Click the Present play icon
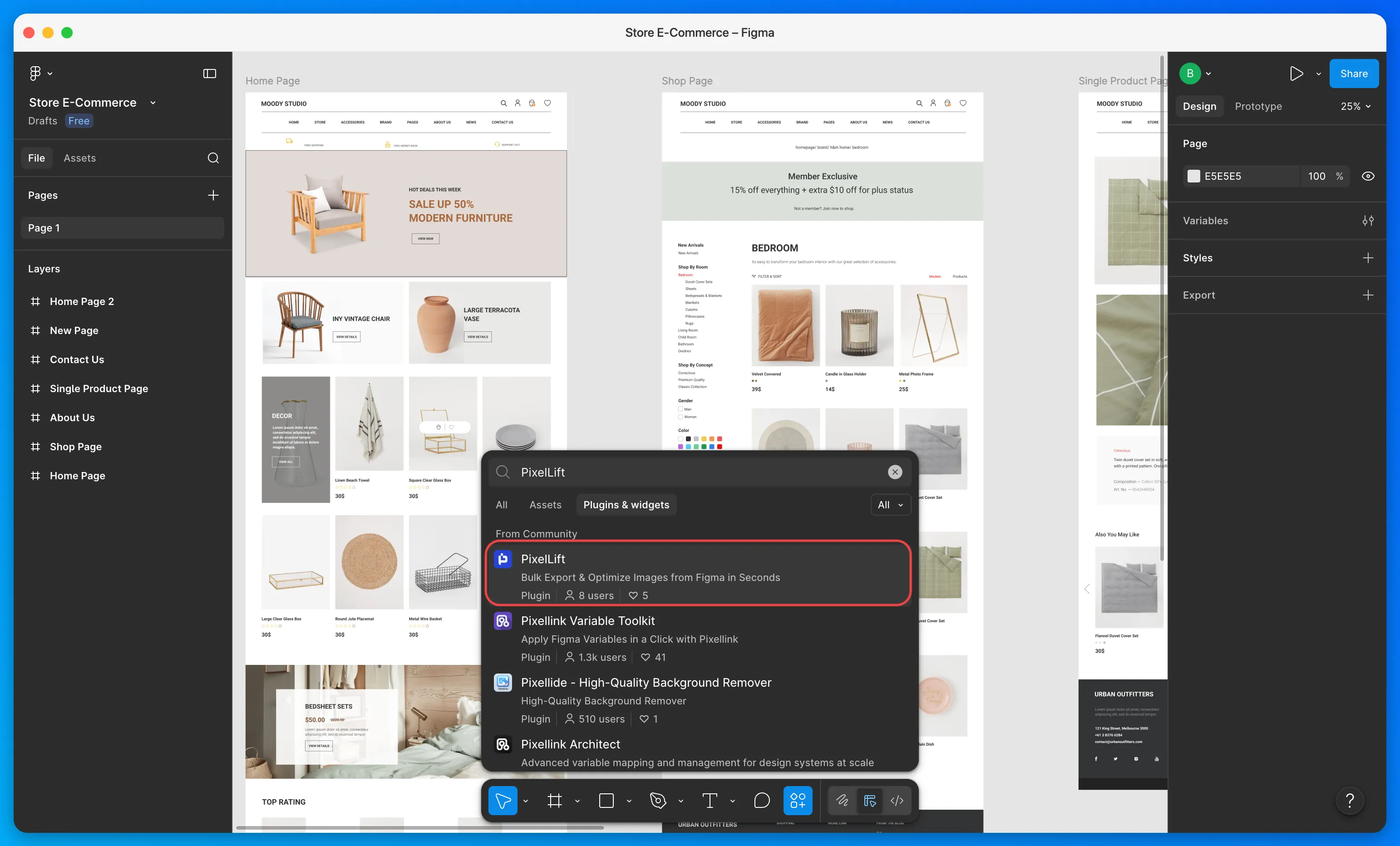The height and width of the screenshot is (846, 1400). coord(1296,73)
